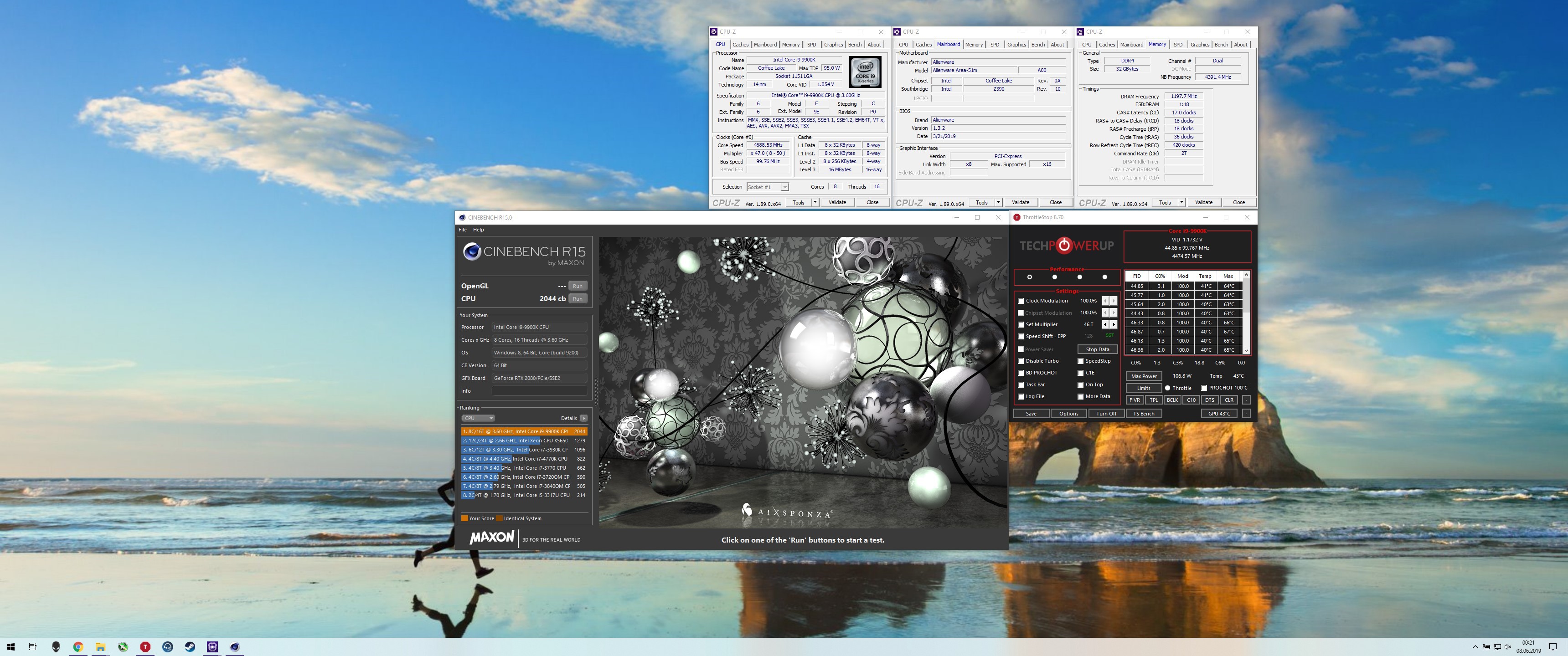Expand Tools dropdown arrow in CPU-Z CPU window

click(815, 202)
